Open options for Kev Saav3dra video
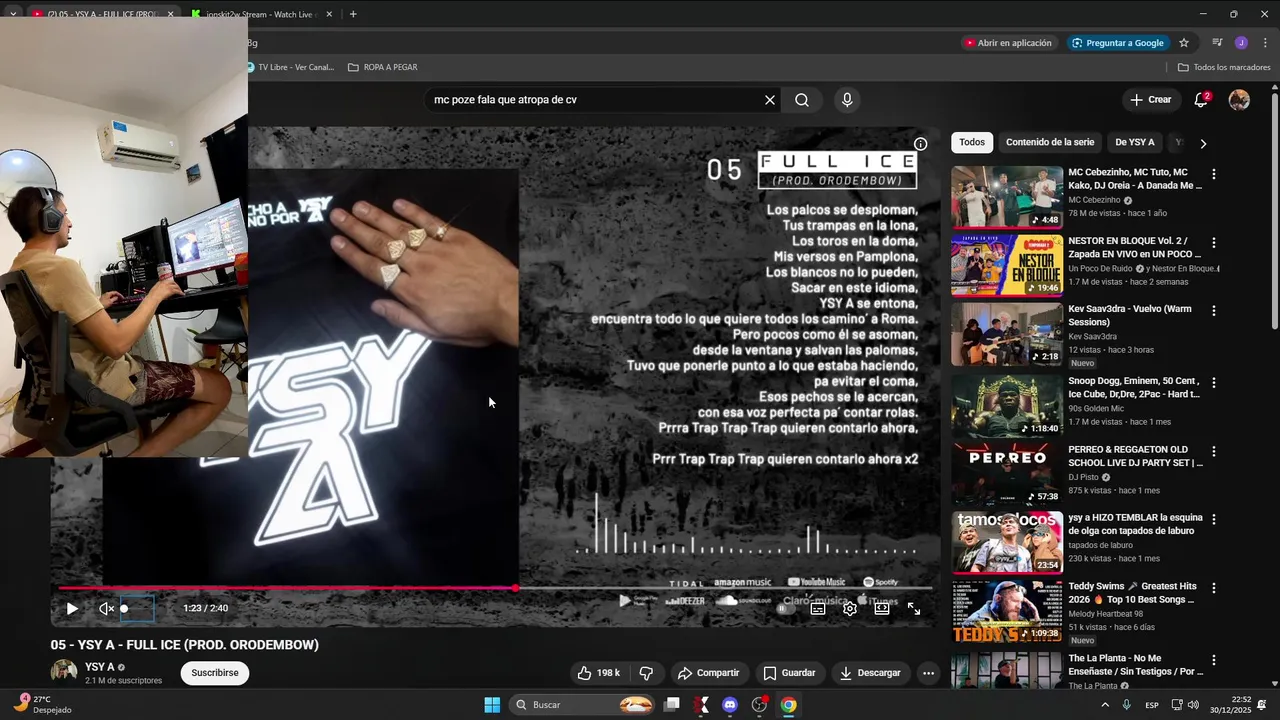Screen dimensions: 1280x720 [1214, 311]
